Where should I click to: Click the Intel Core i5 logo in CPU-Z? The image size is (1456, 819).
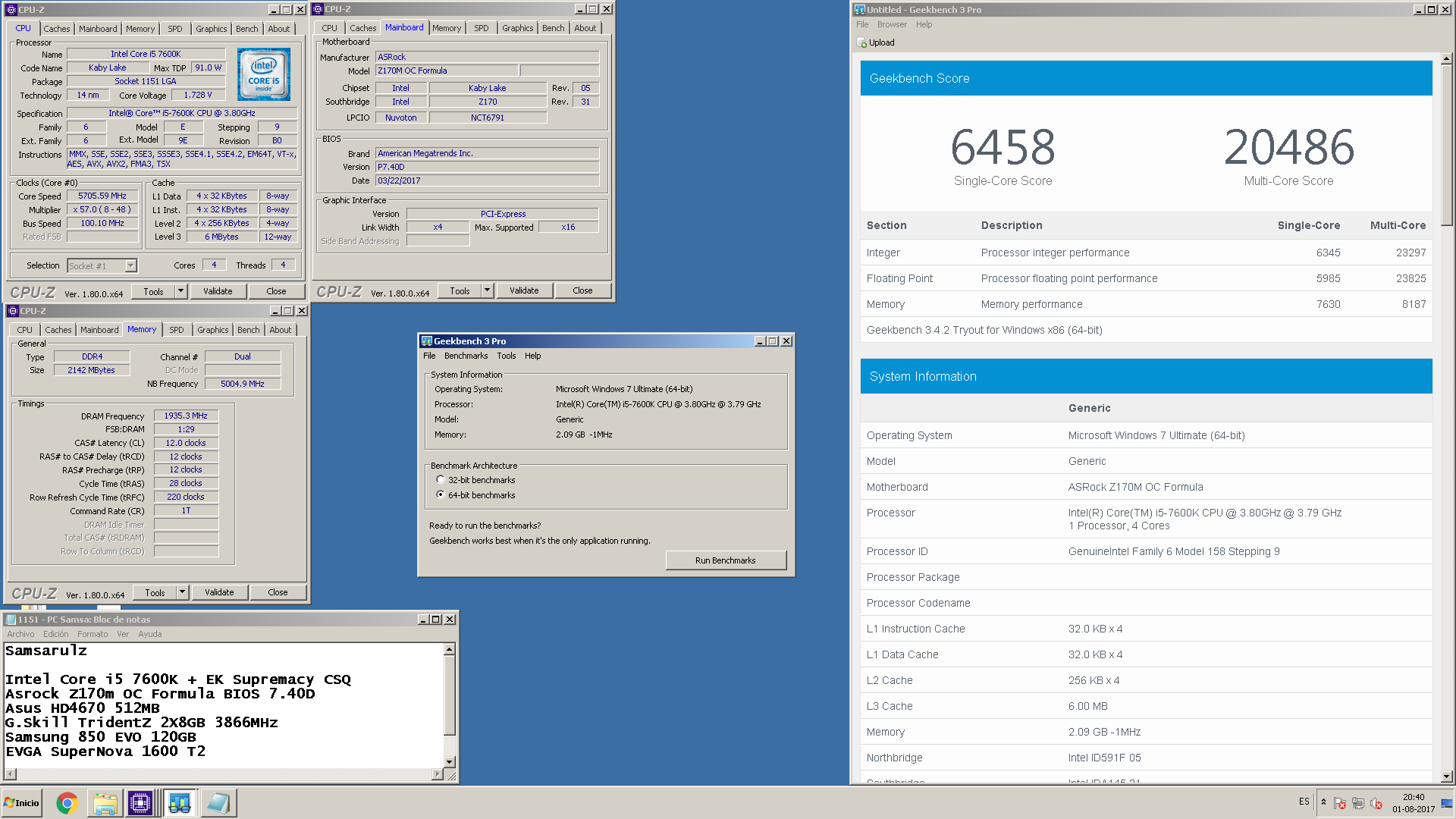[x=263, y=74]
